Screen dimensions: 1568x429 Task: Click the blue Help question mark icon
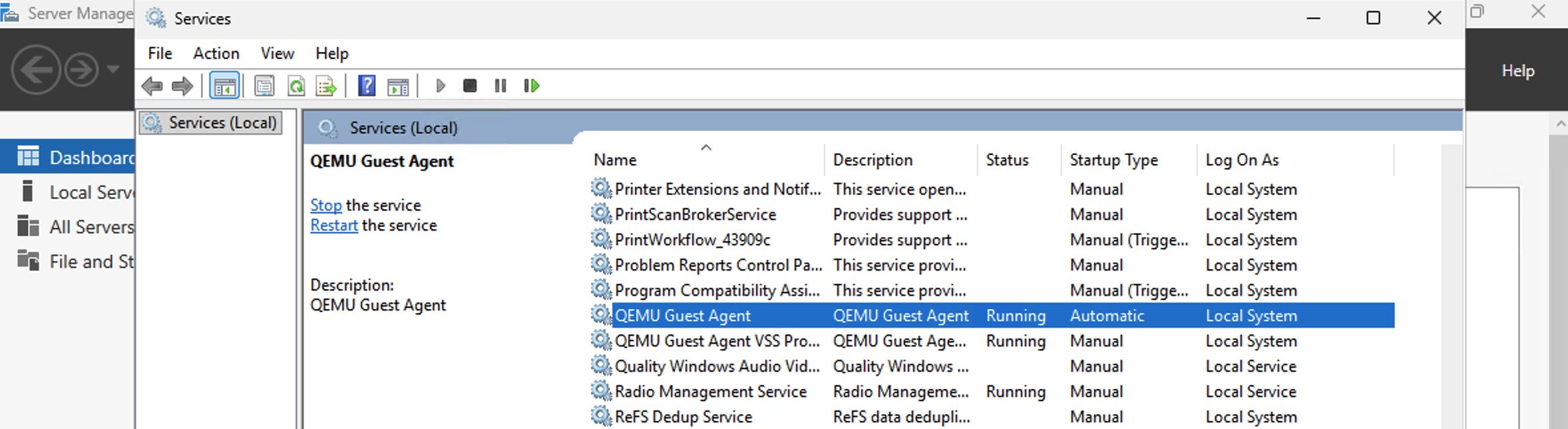click(x=367, y=86)
